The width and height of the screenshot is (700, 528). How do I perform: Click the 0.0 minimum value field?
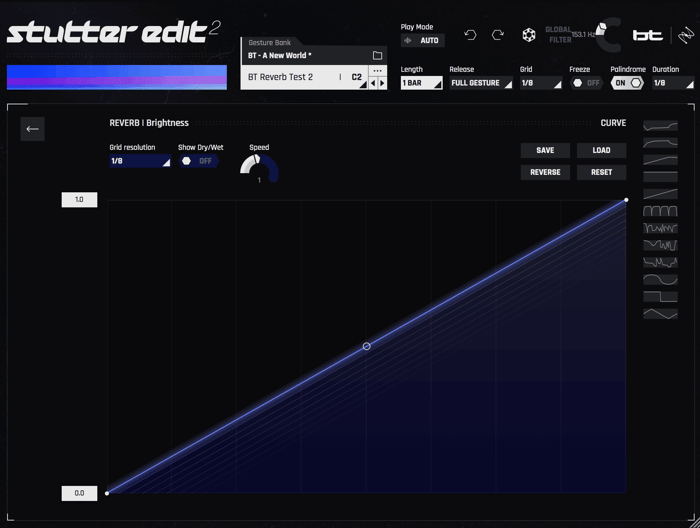[79, 493]
